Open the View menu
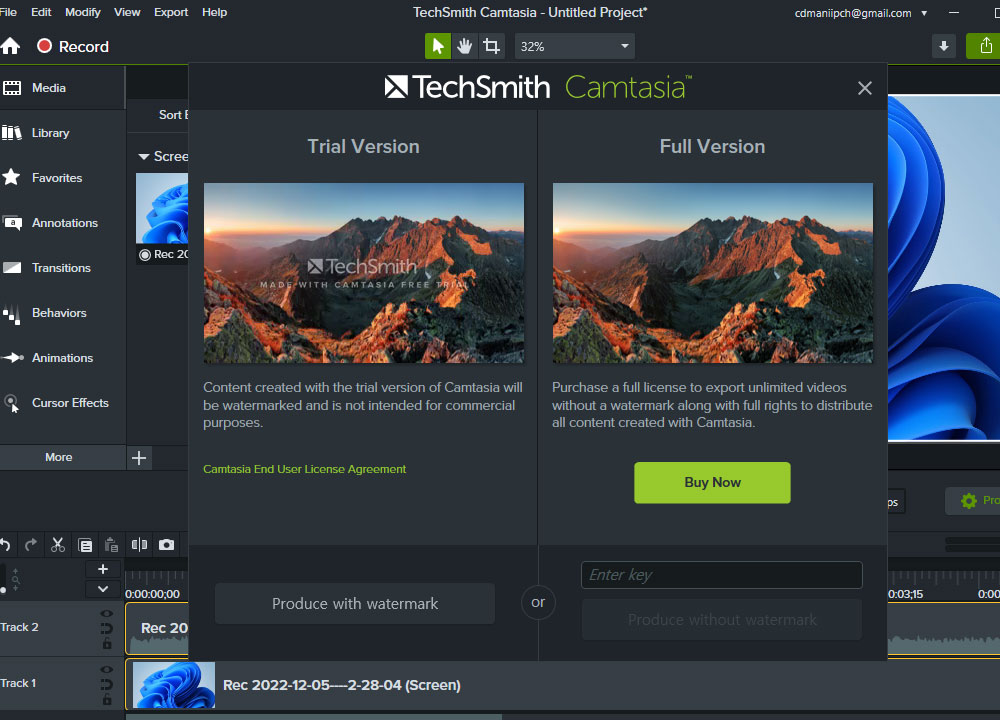The width and height of the screenshot is (1000, 720). click(127, 12)
